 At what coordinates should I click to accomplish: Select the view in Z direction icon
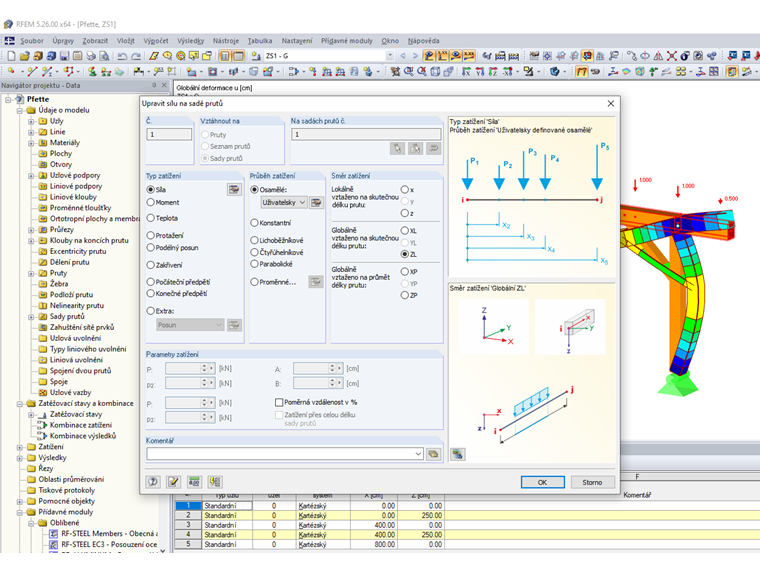pyautogui.click(x=493, y=72)
